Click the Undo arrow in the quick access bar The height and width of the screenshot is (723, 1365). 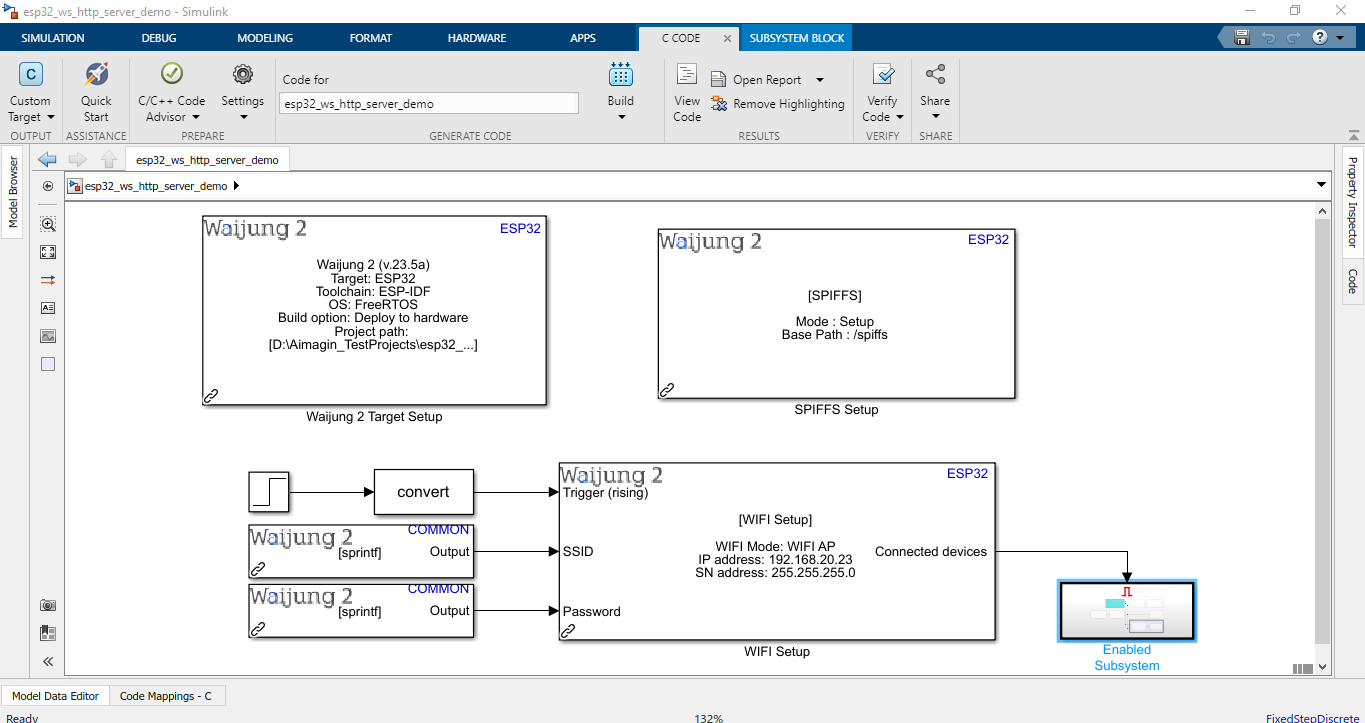[1268, 38]
